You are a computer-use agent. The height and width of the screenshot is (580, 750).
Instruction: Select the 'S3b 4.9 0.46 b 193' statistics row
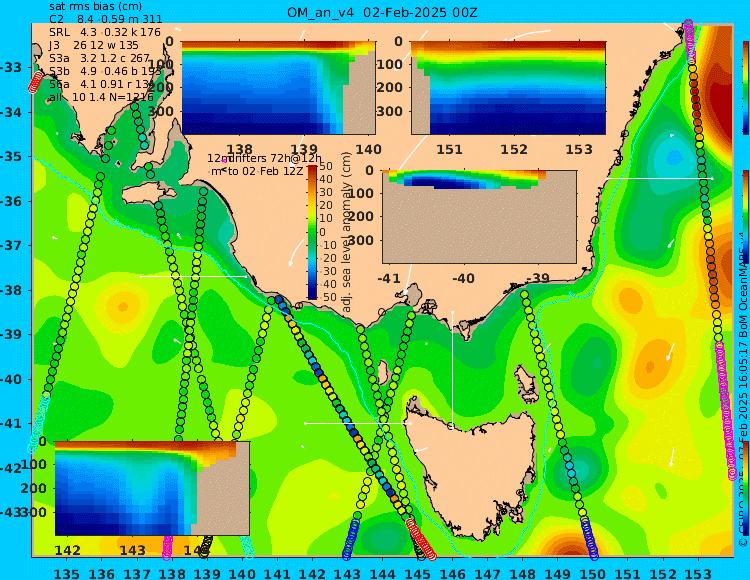click(105, 71)
